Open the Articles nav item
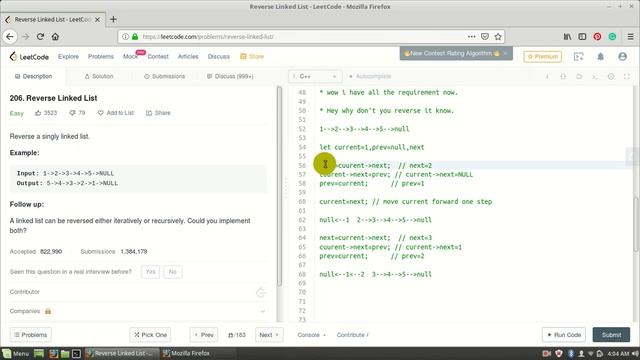This screenshot has height=360, width=640. pos(188,57)
